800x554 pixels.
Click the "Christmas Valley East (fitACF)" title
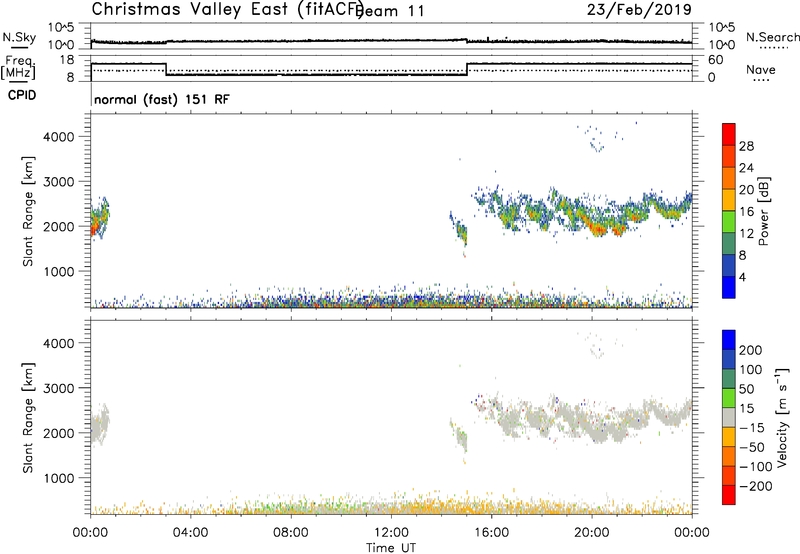tap(227, 9)
